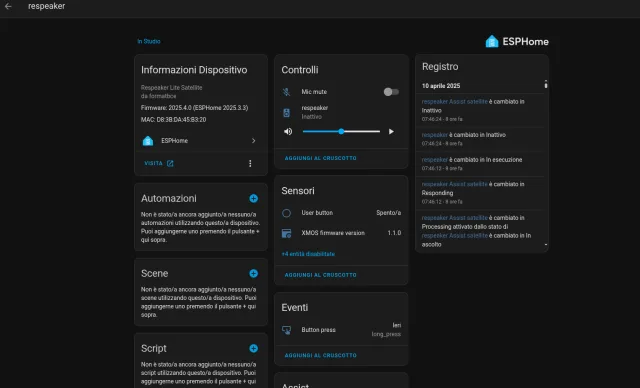Click the external link icon beside VISITA
Image resolution: width=640 pixels, height=388 pixels.
click(x=170, y=163)
